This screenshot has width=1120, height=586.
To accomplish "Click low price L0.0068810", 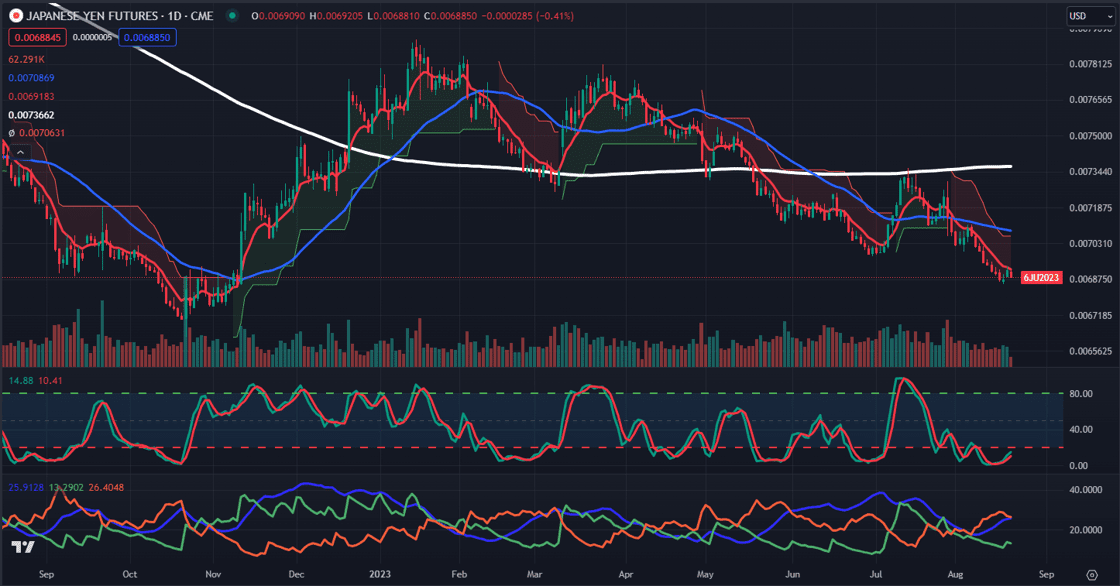I will click(394, 16).
